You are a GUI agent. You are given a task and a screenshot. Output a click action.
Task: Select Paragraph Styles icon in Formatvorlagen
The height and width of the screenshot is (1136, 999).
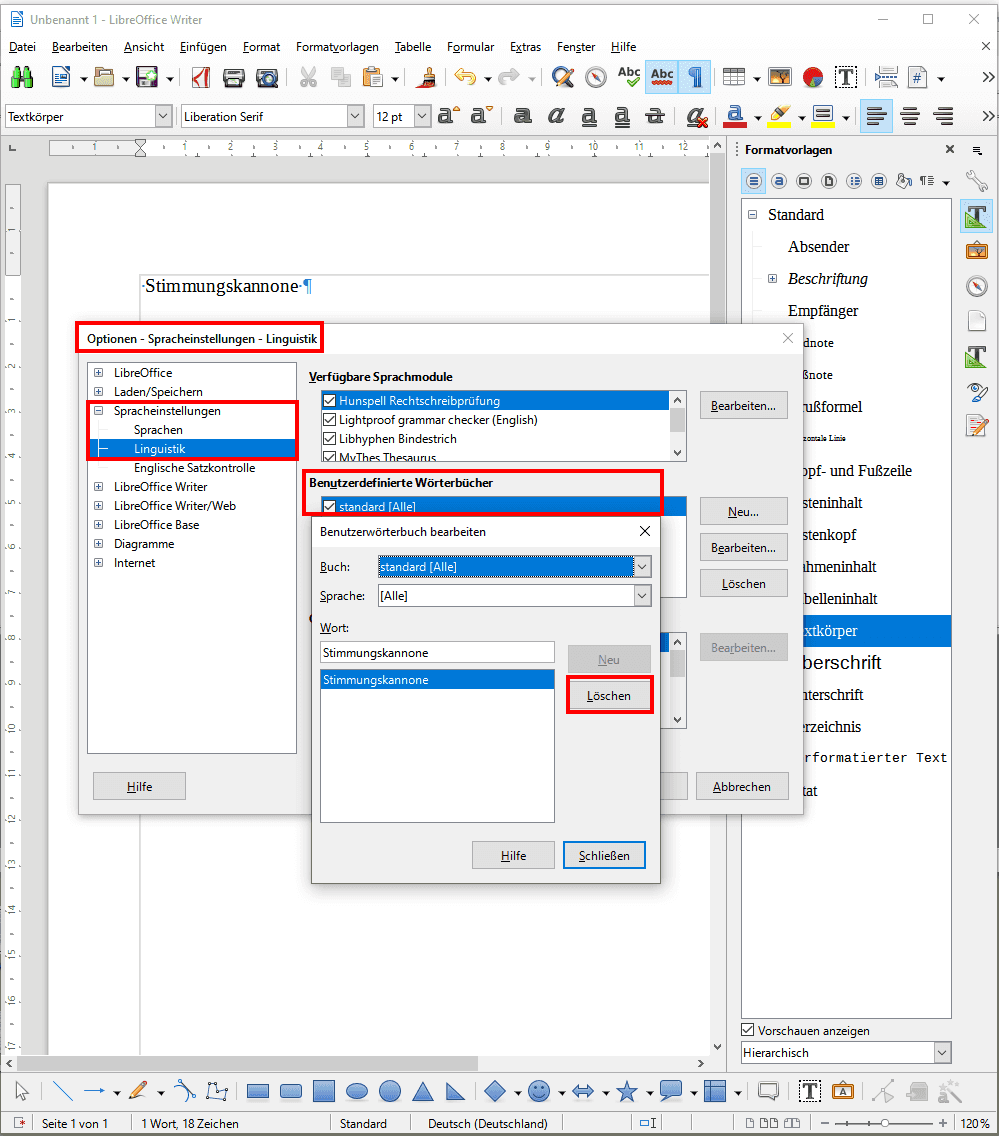pyautogui.click(x=754, y=181)
